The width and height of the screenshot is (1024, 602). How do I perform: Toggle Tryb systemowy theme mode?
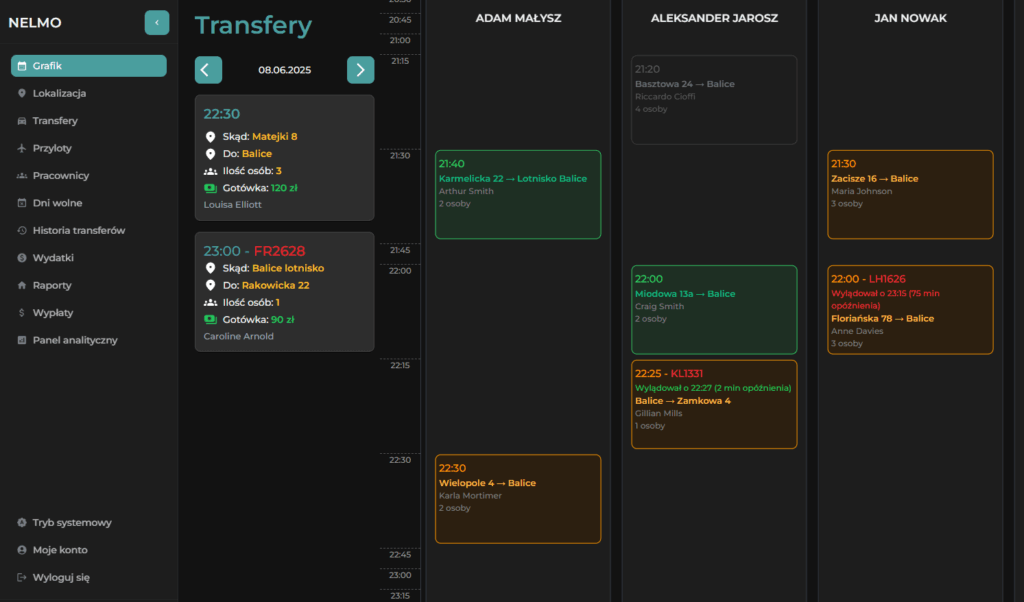tap(71, 522)
